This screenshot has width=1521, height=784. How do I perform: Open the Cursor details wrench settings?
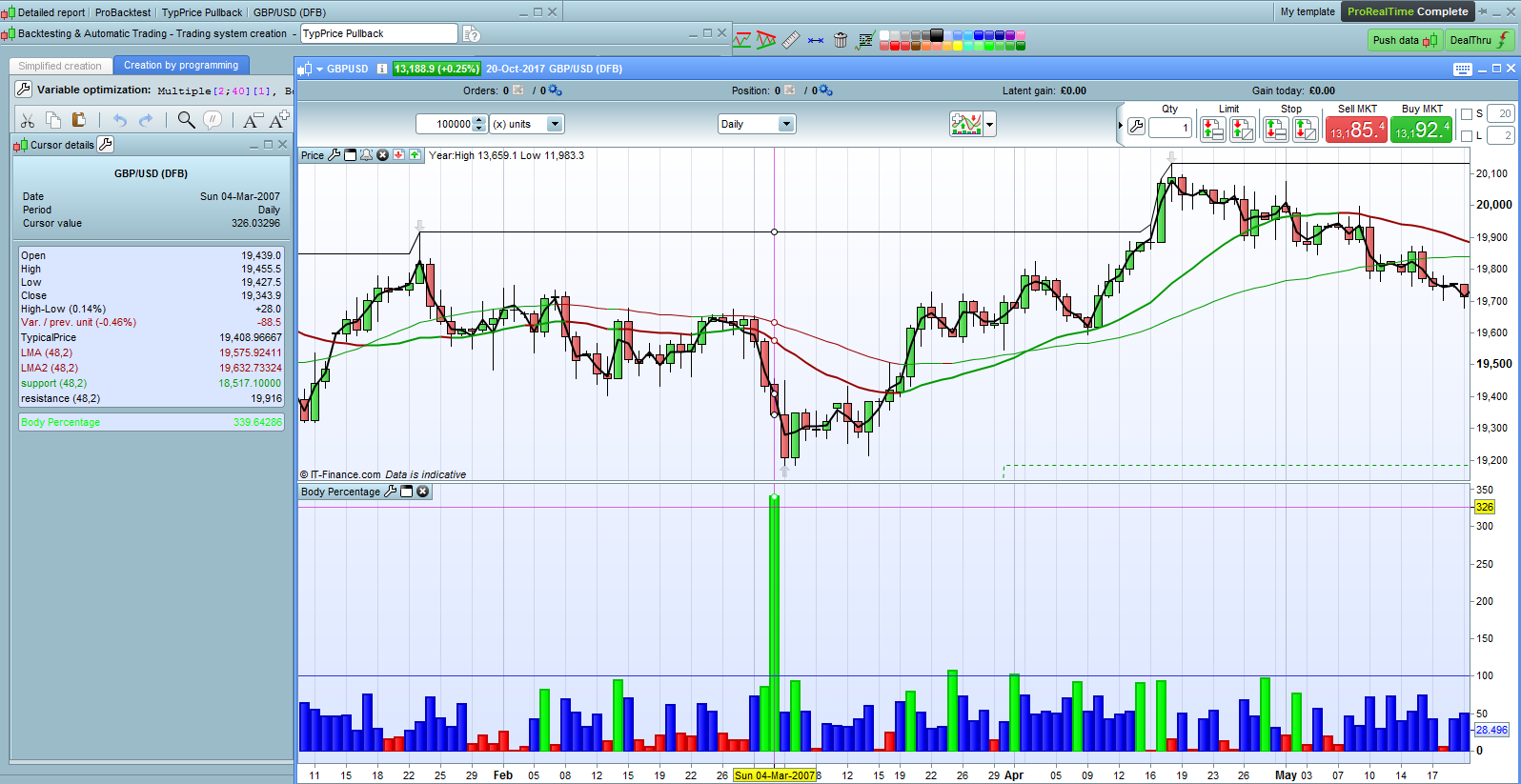coord(106,145)
